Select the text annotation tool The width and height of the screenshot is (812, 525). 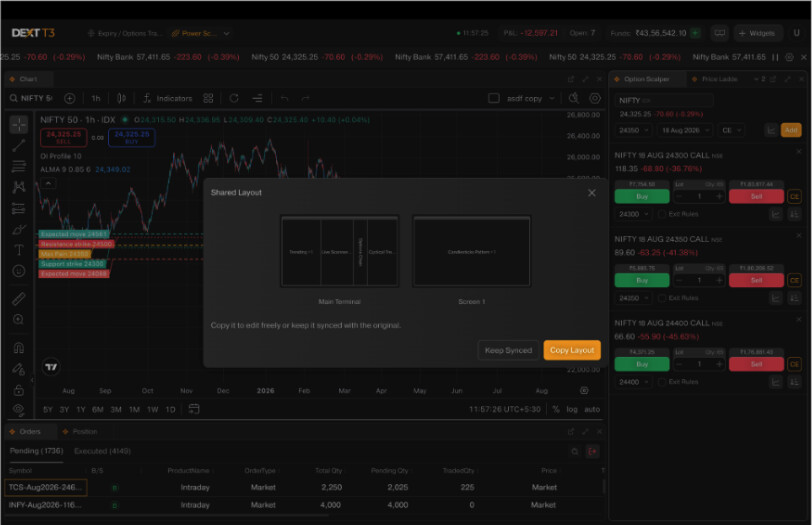19,250
